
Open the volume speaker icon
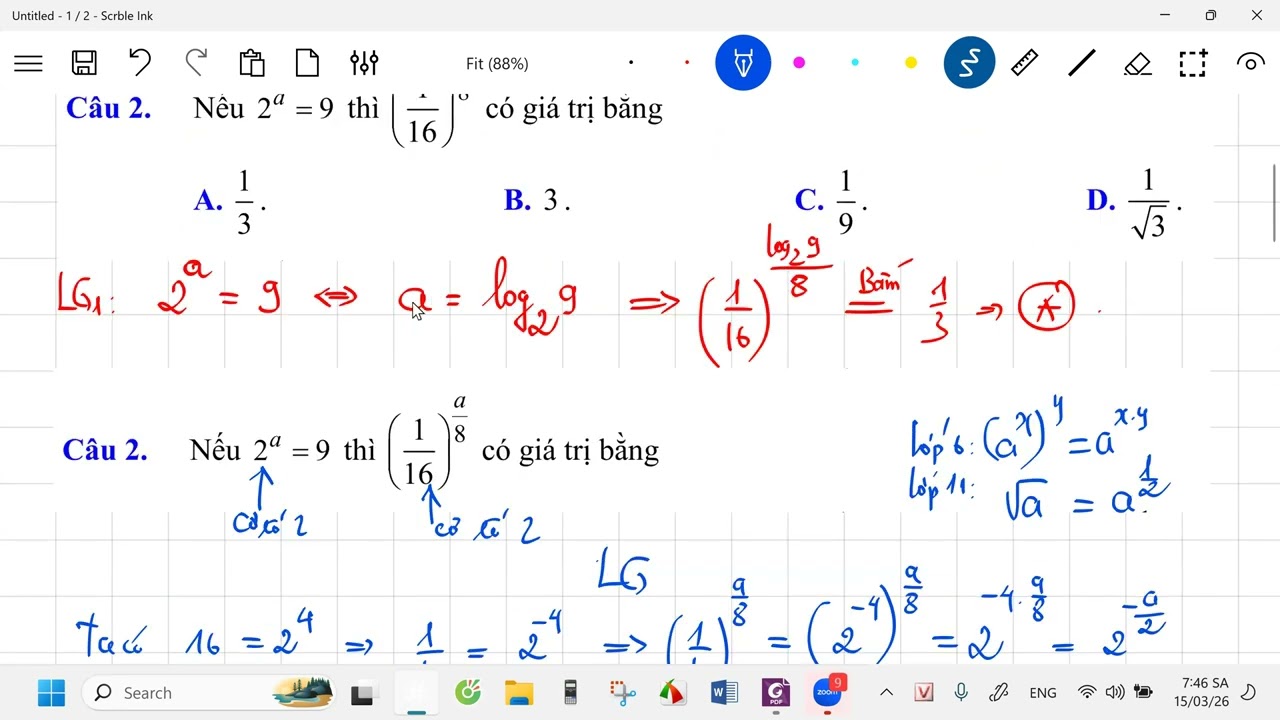pos(1115,692)
